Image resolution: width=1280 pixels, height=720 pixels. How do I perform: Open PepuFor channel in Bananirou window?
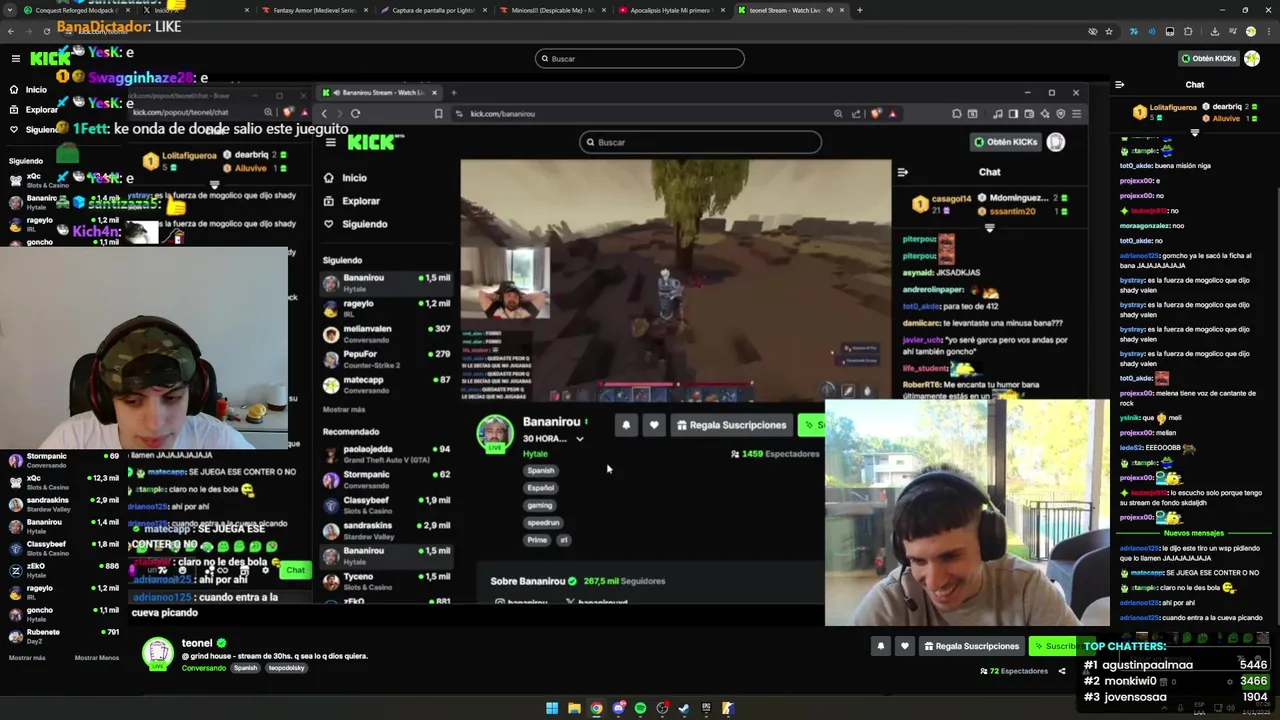tap(387, 359)
